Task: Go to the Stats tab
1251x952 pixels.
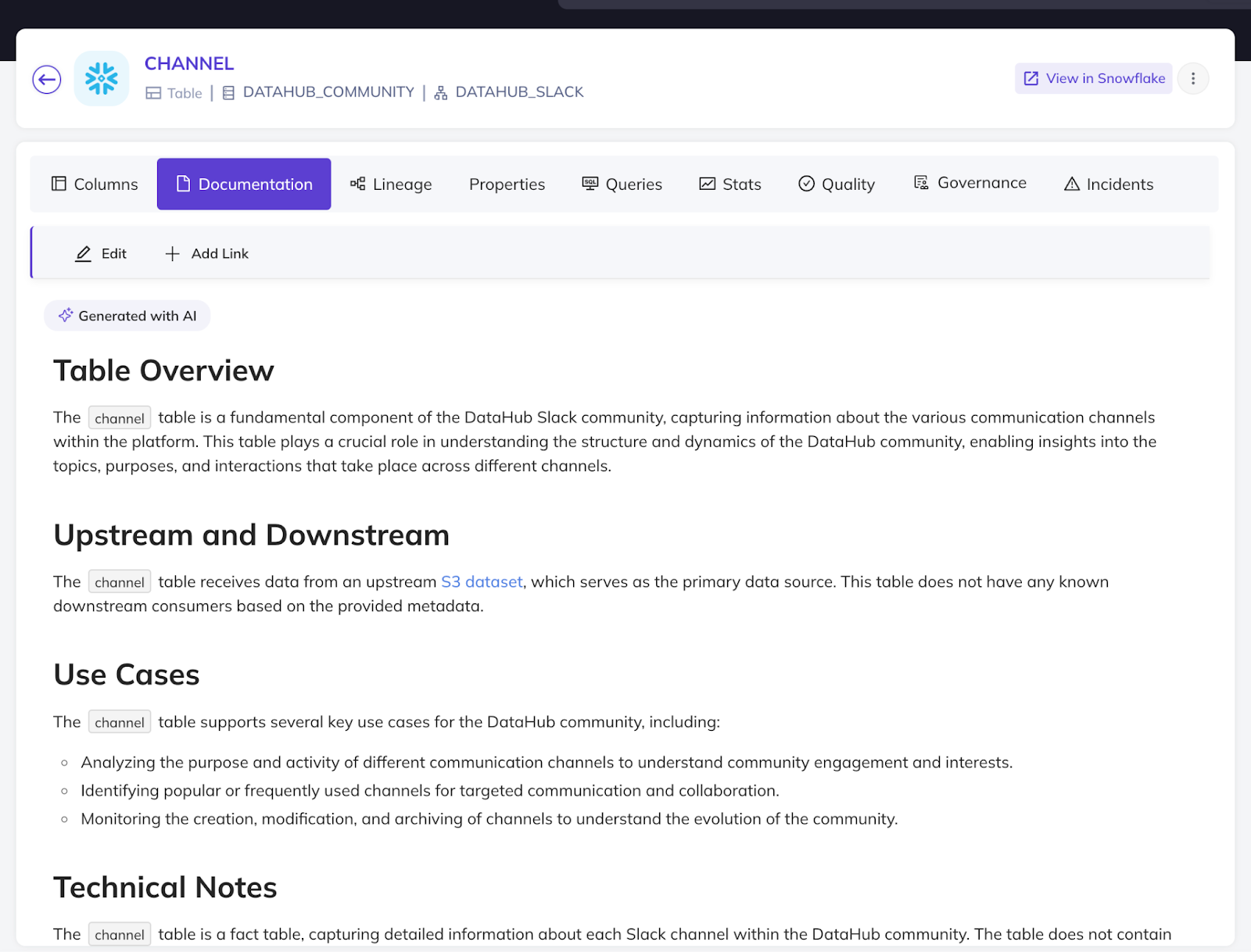Action: click(730, 184)
